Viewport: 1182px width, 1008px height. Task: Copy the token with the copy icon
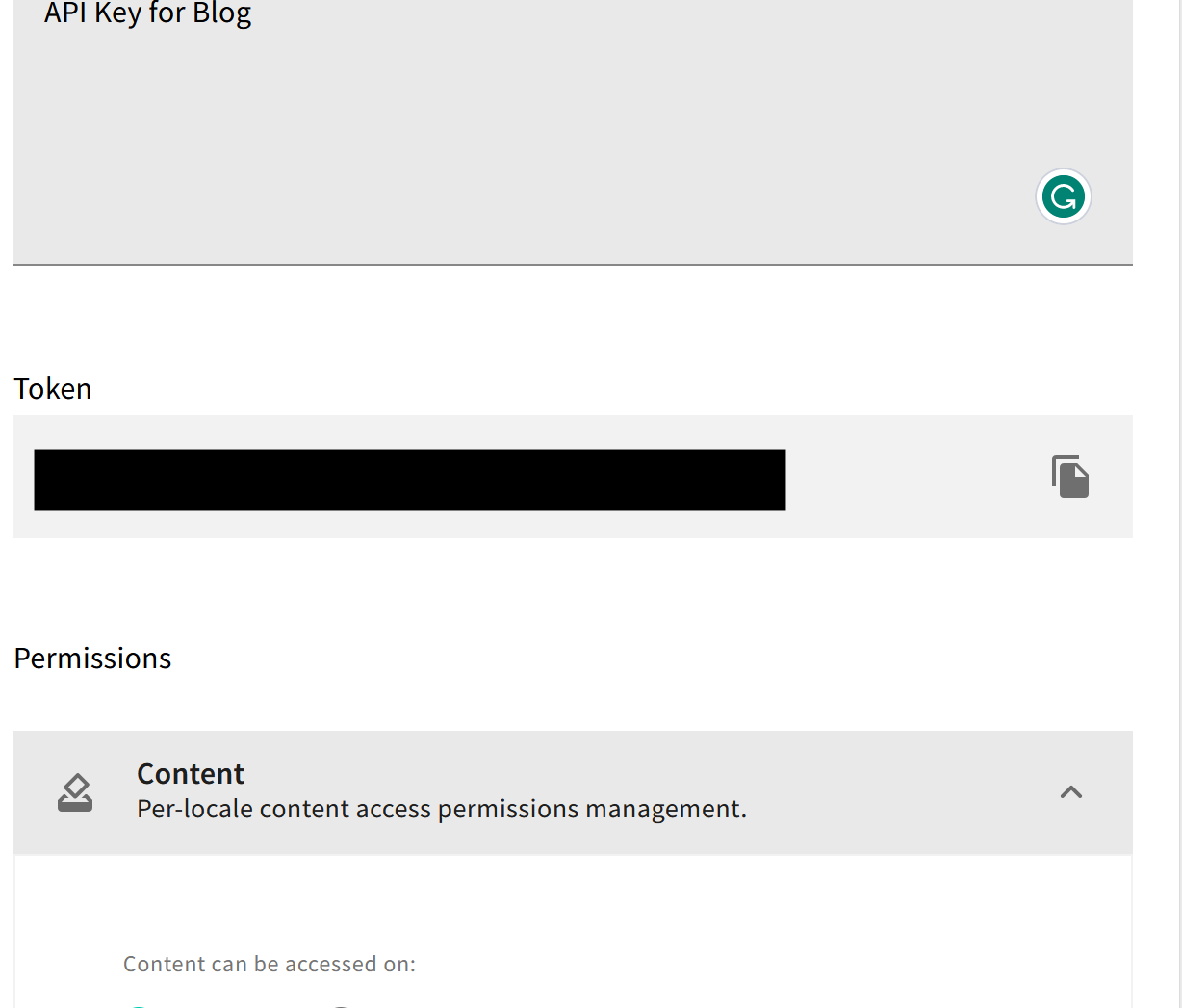tap(1069, 477)
